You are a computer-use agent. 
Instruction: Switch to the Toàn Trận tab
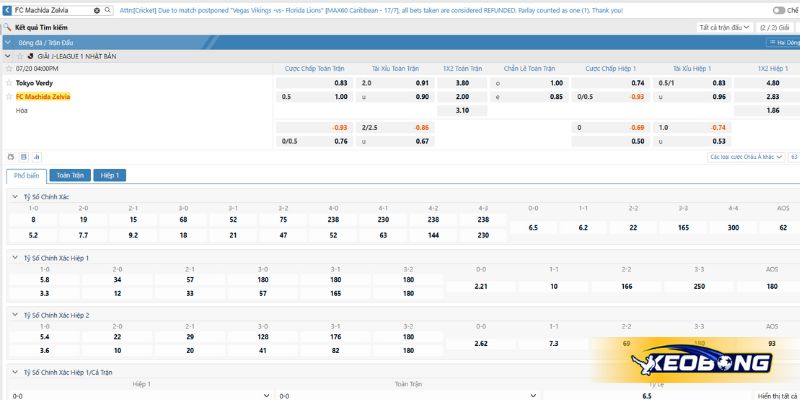[x=70, y=175]
